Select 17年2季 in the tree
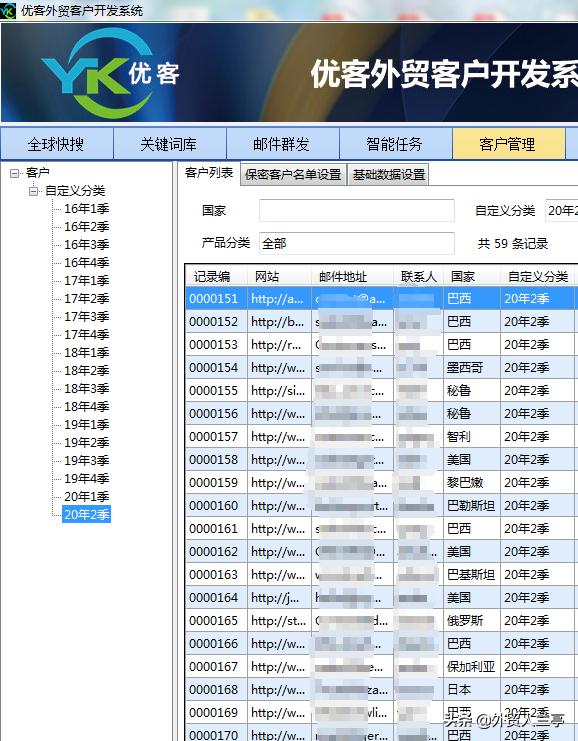Viewport: 578px width, 741px height. 86,299
